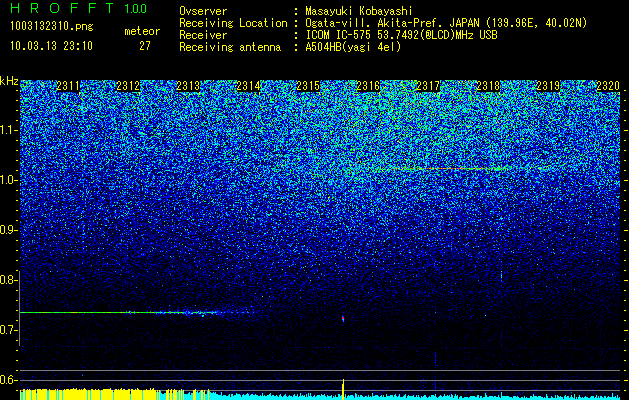Click the Ovserver label
Screen dimensions: 629x400
pyautogui.click(x=203, y=11)
